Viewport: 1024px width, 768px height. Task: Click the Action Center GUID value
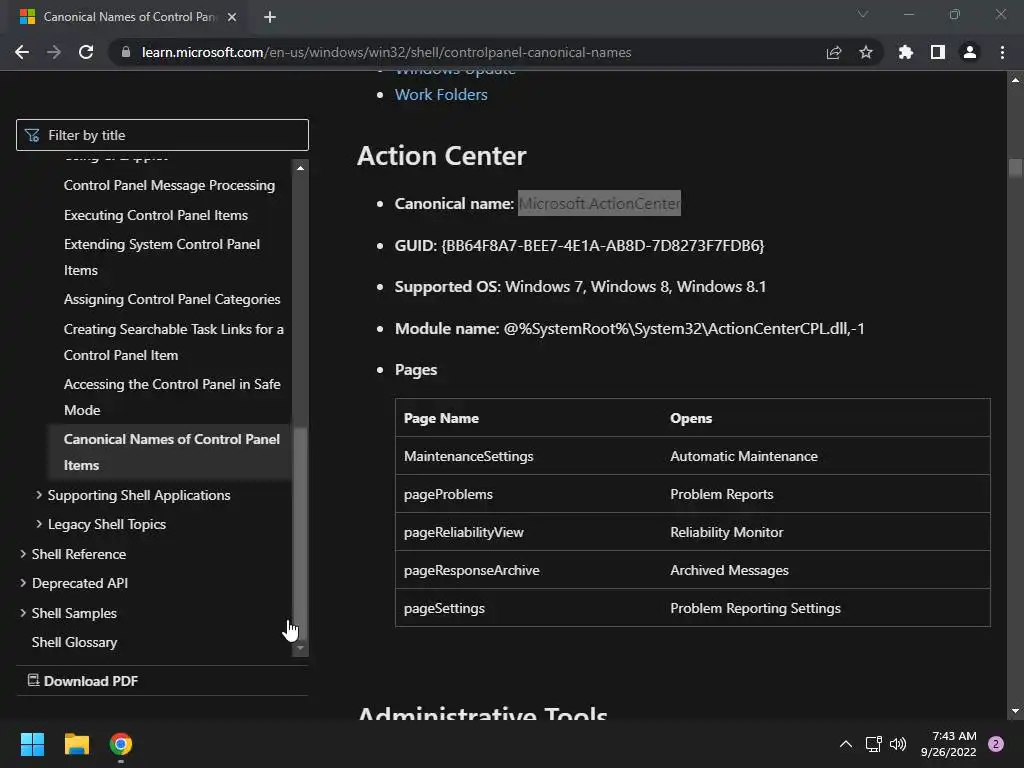[603, 246]
